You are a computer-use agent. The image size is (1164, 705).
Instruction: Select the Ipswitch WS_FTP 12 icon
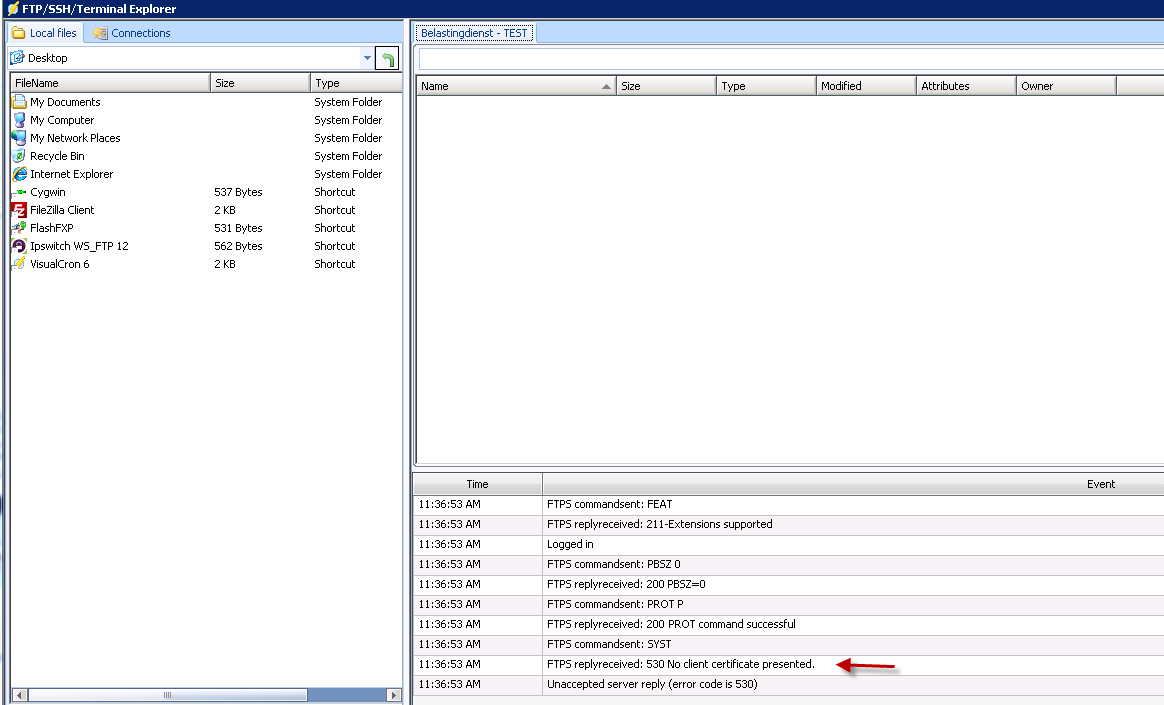coord(19,246)
